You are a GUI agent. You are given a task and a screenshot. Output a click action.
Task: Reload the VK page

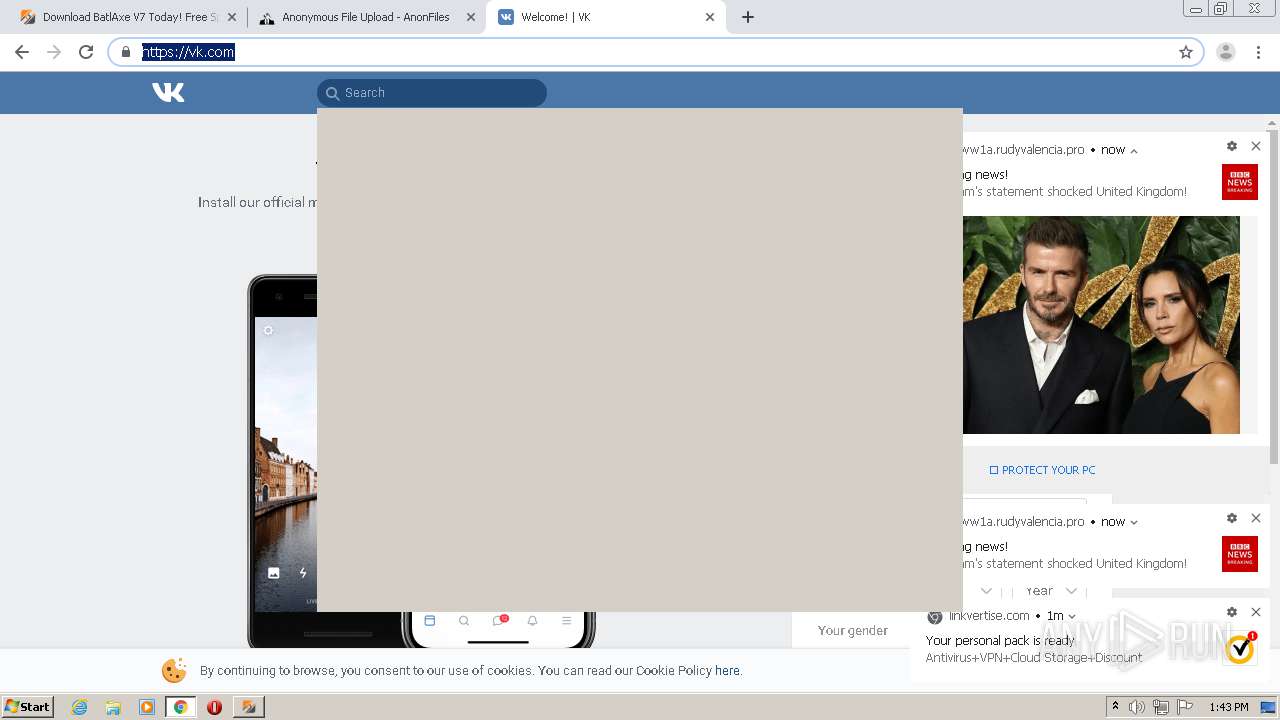coord(86,52)
